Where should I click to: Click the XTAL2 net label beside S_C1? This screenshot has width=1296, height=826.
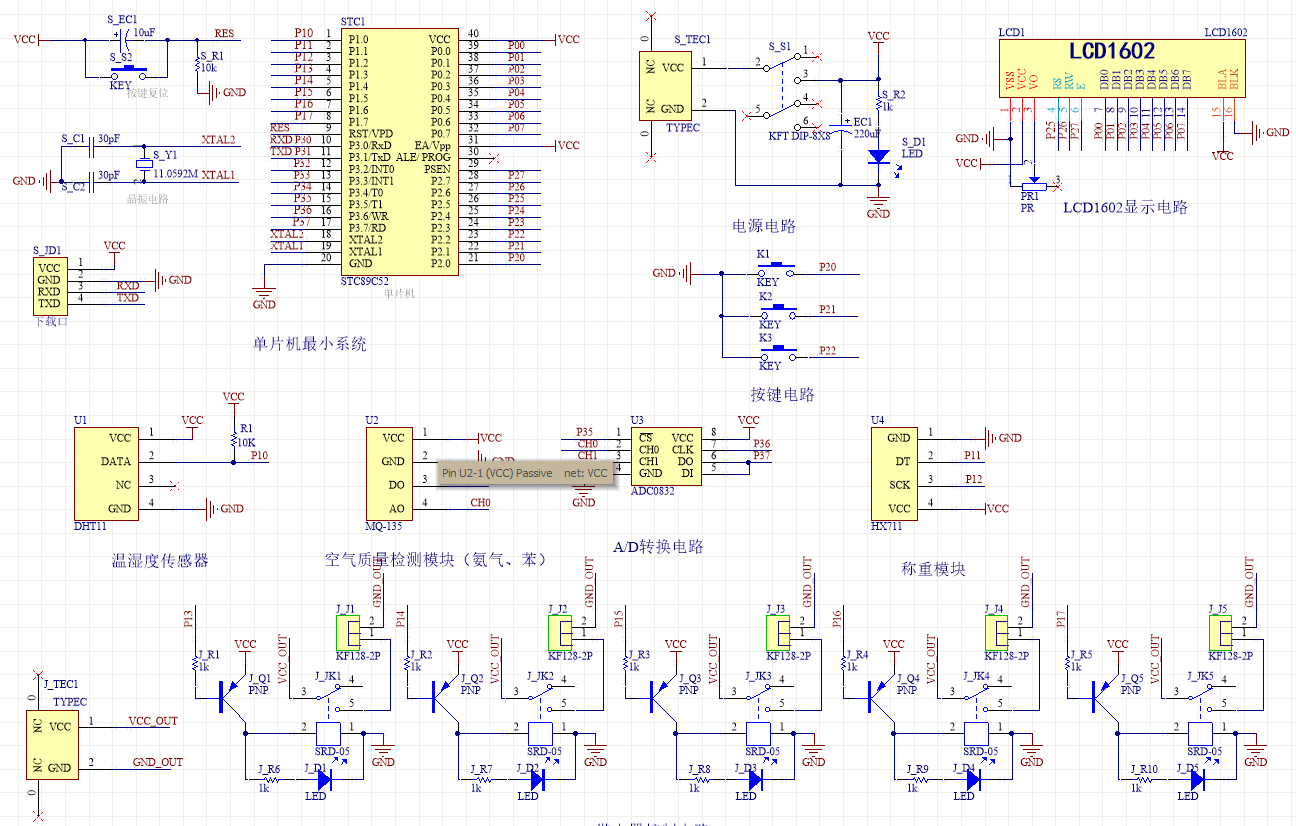point(218,140)
